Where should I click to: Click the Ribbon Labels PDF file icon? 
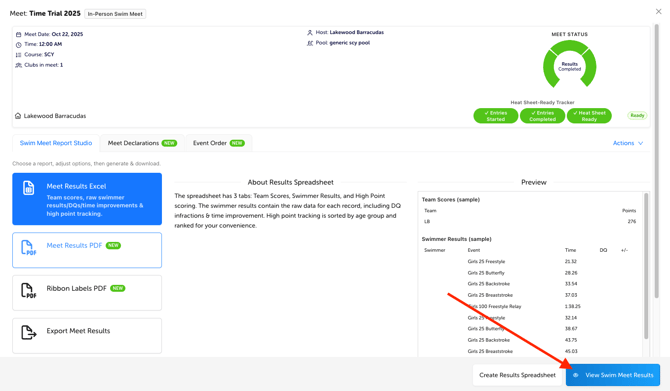28,291
